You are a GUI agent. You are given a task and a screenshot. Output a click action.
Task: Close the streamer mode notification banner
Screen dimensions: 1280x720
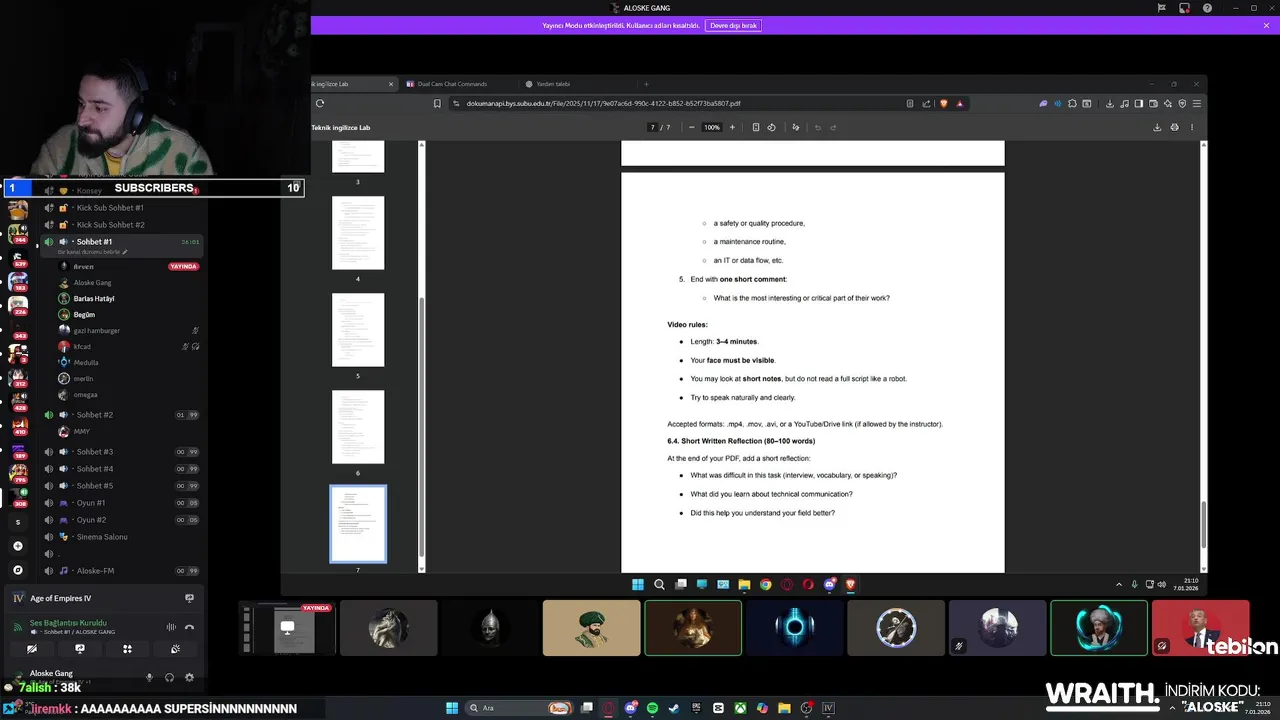point(1266,25)
